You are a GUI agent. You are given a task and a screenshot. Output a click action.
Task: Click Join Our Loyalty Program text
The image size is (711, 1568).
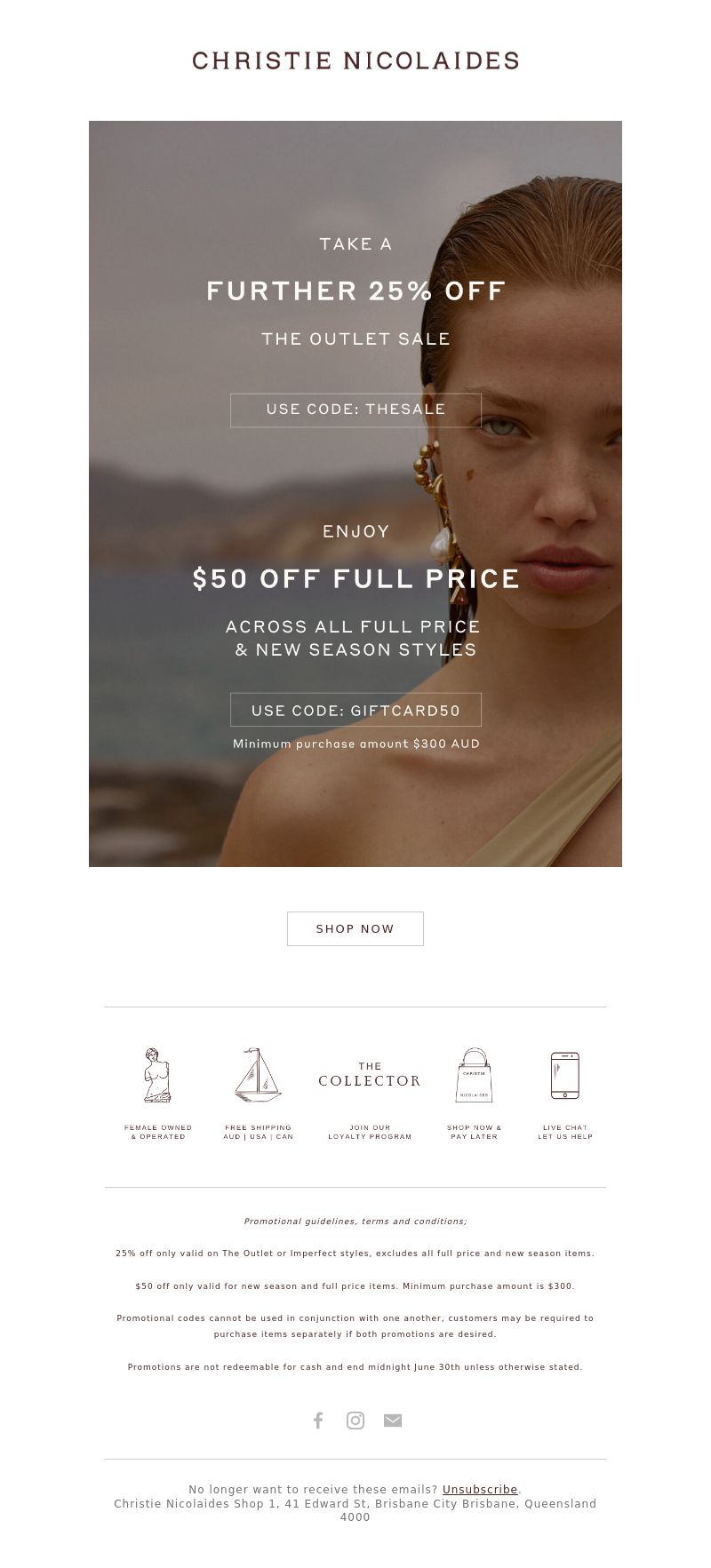coord(370,1132)
